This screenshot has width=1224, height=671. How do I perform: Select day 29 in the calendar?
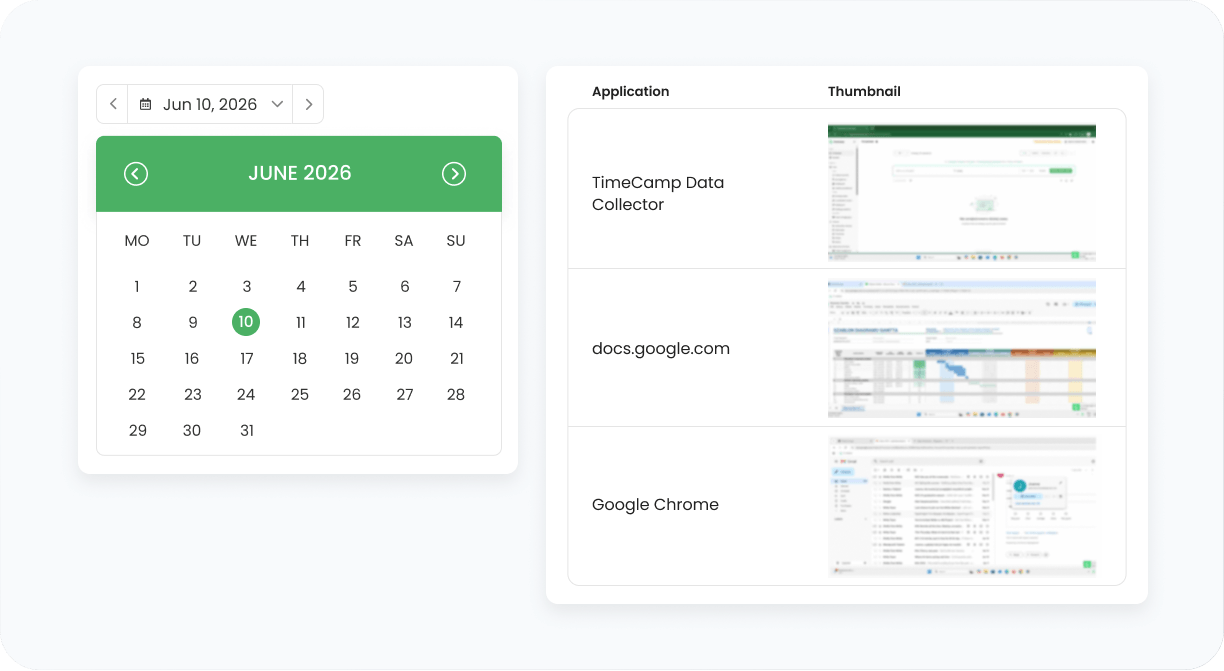pyautogui.click(x=138, y=431)
